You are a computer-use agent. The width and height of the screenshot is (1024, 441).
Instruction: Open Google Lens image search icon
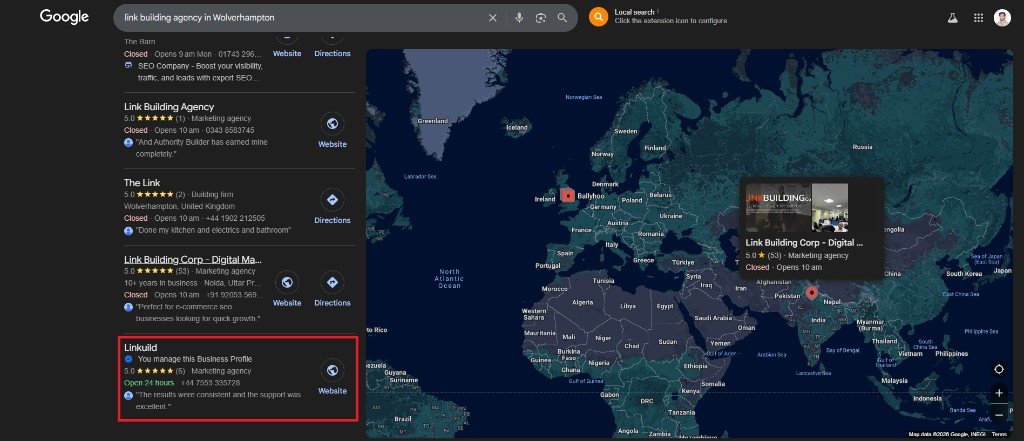[x=541, y=18]
